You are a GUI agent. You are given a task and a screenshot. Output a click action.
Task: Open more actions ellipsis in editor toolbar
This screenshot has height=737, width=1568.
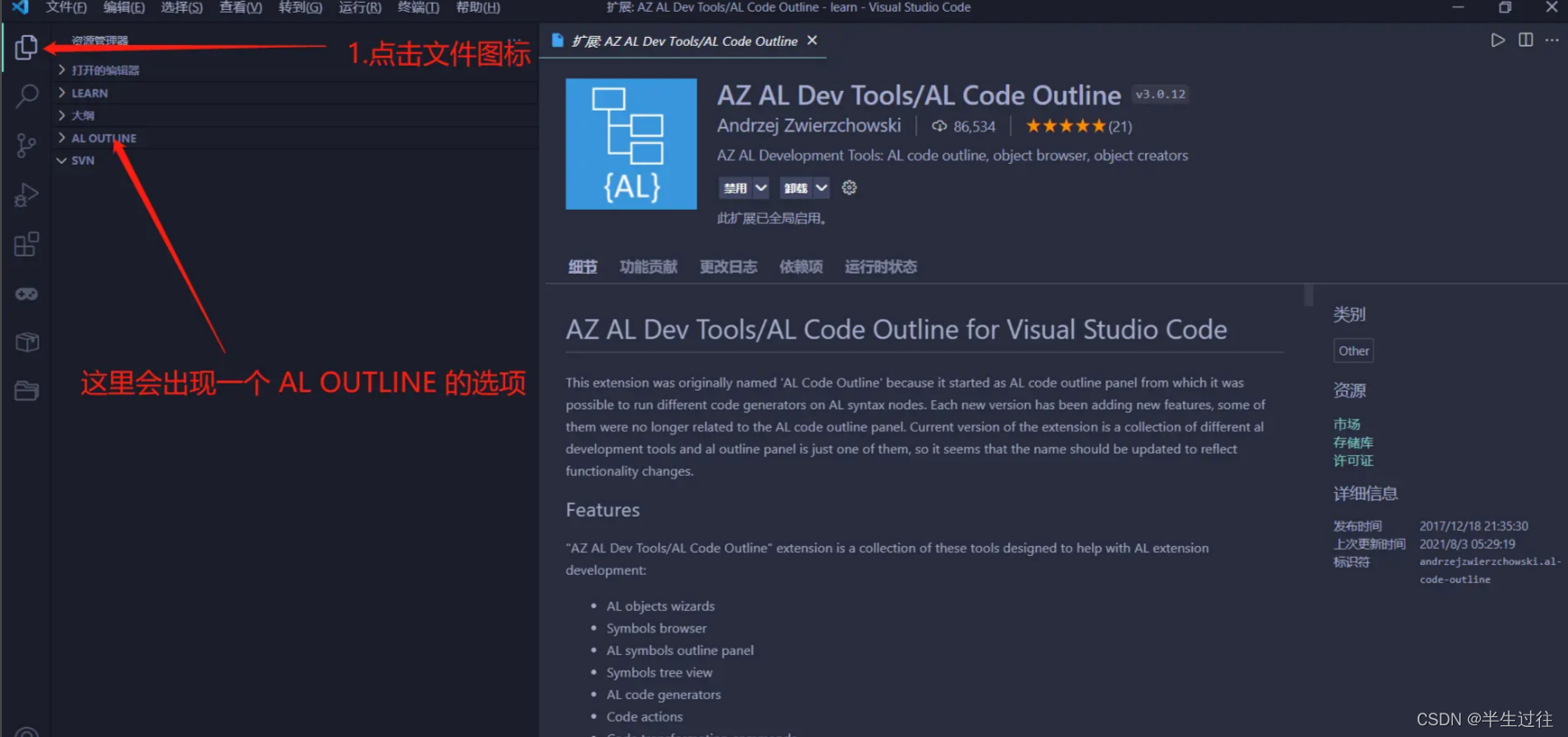pyautogui.click(x=1552, y=40)
